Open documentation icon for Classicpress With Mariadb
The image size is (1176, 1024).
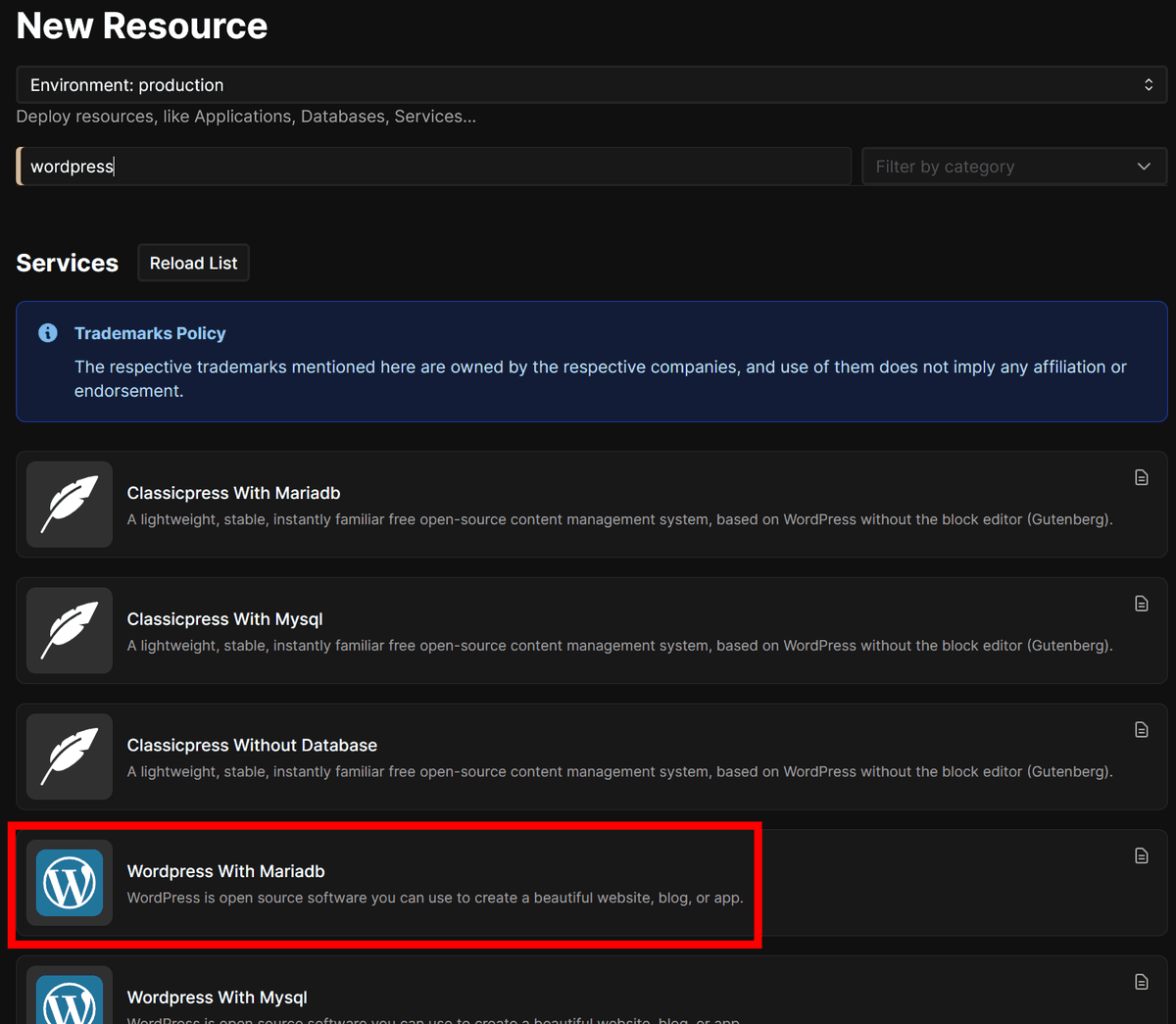[1142, 477]
